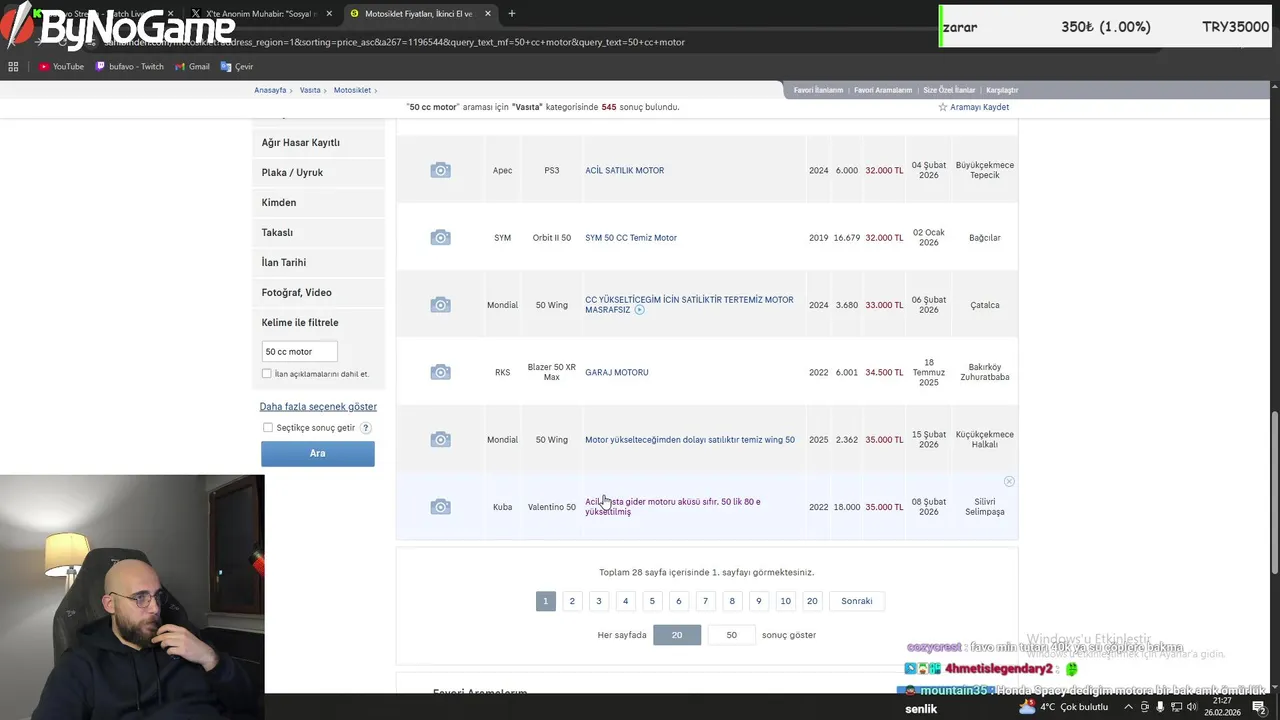The height and width of the screenshot is (720, 1280).
Task: Select the Motosiklet Fiyatları browser tab
Action: 421,14
